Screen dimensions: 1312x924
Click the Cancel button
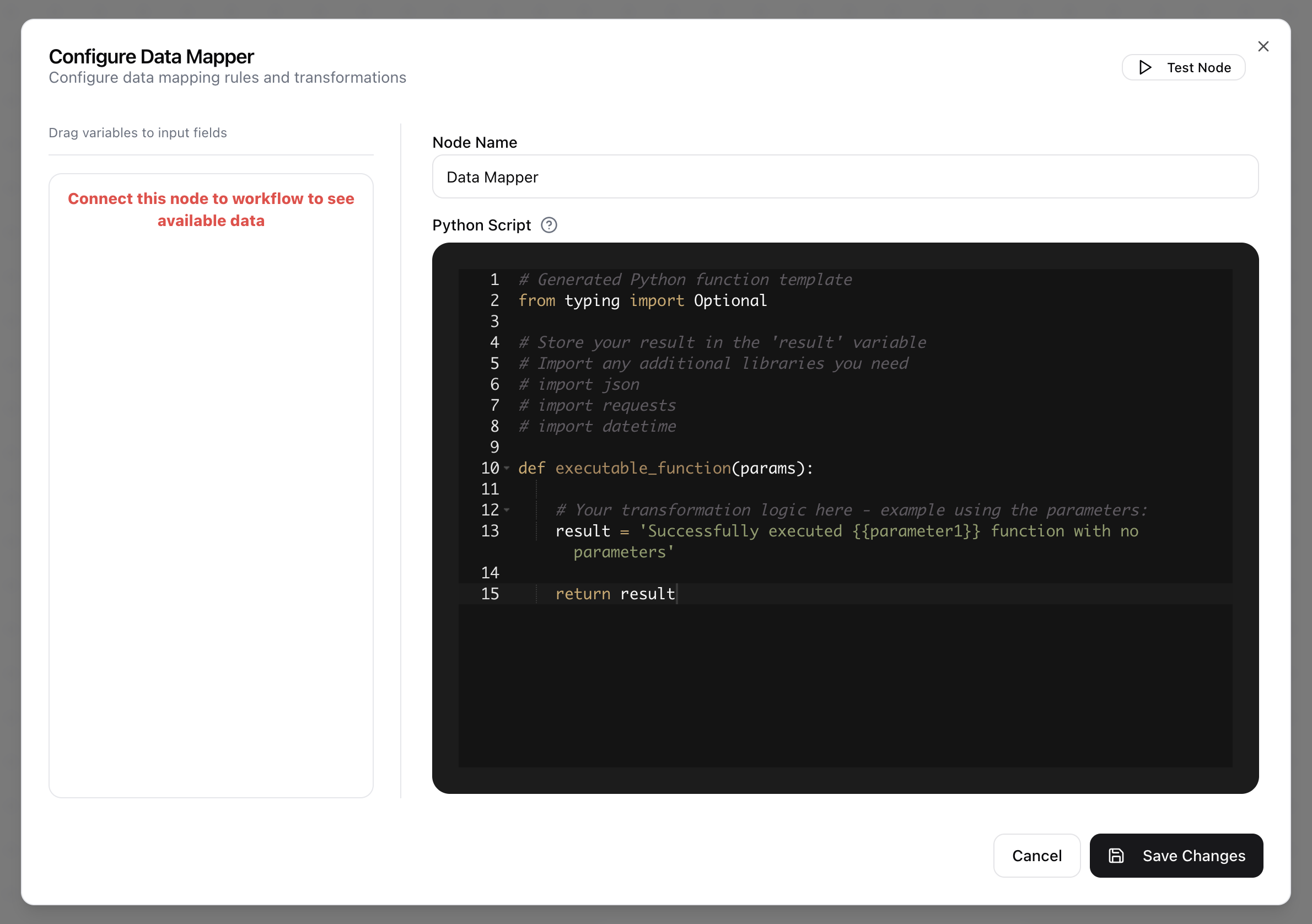[1036, 856]
